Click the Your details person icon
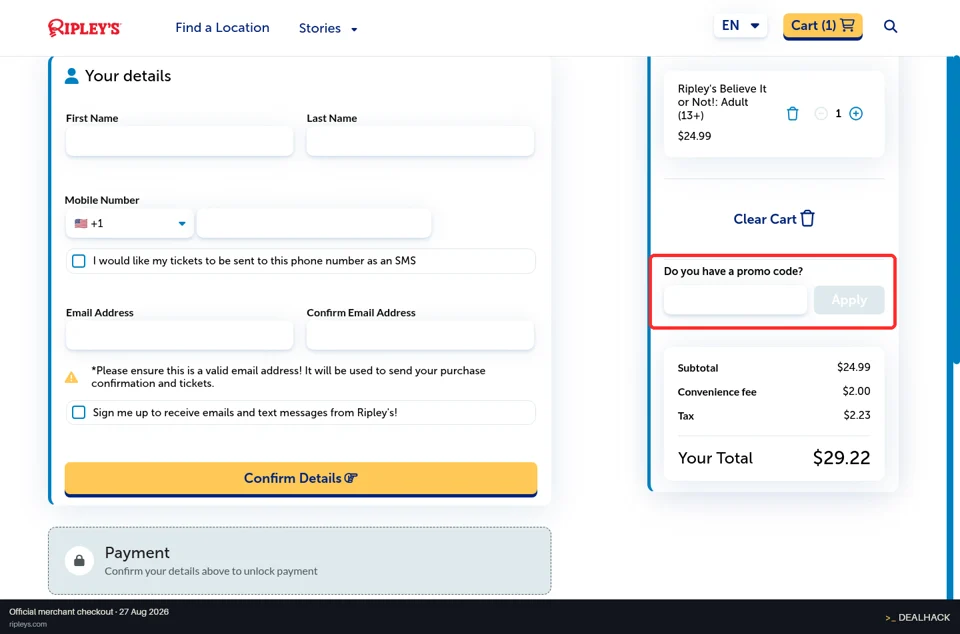Image resolution: width=960 pixels, height=634 pixels. [x=72, y=76]
